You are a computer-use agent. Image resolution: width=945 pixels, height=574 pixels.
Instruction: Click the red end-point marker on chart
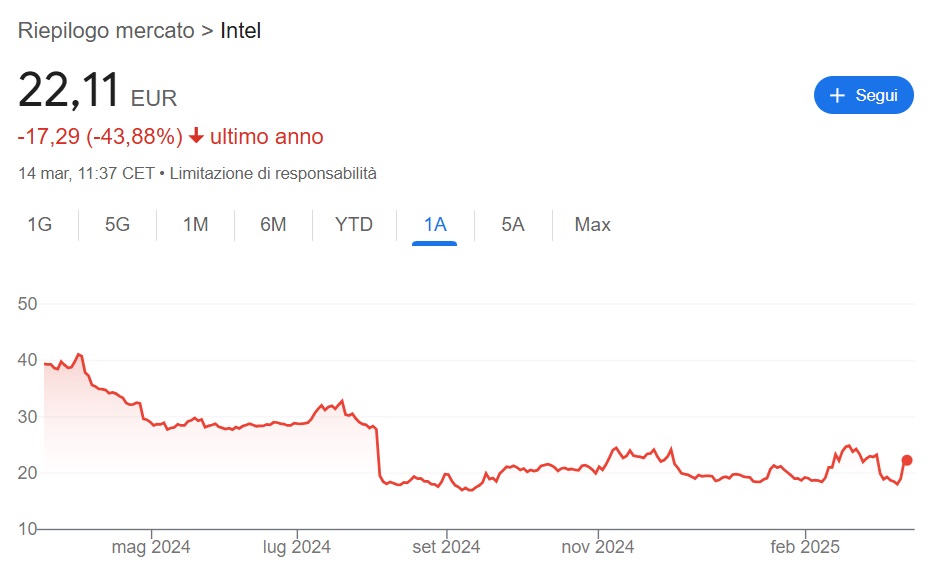[907, 460]
